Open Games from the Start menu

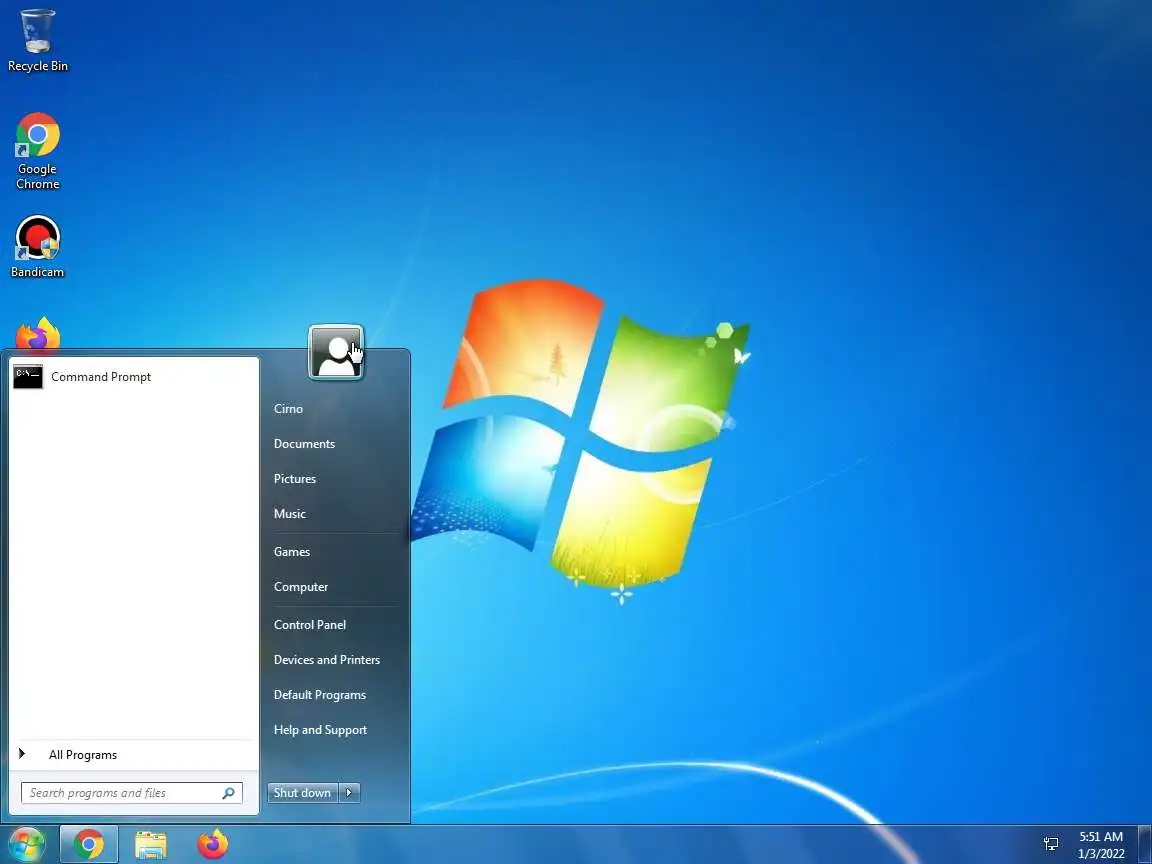(292, 552)
